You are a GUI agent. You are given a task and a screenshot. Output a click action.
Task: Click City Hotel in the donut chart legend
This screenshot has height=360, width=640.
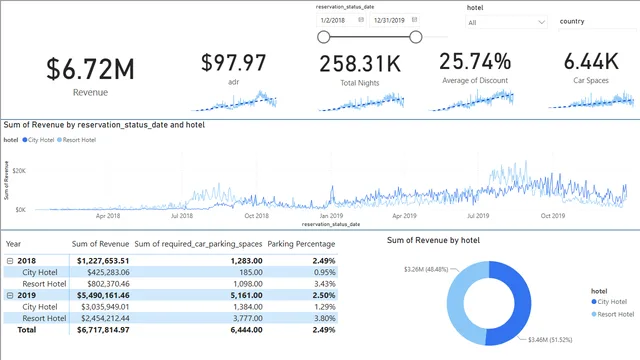pyautogui.click(x=609, y=302)
